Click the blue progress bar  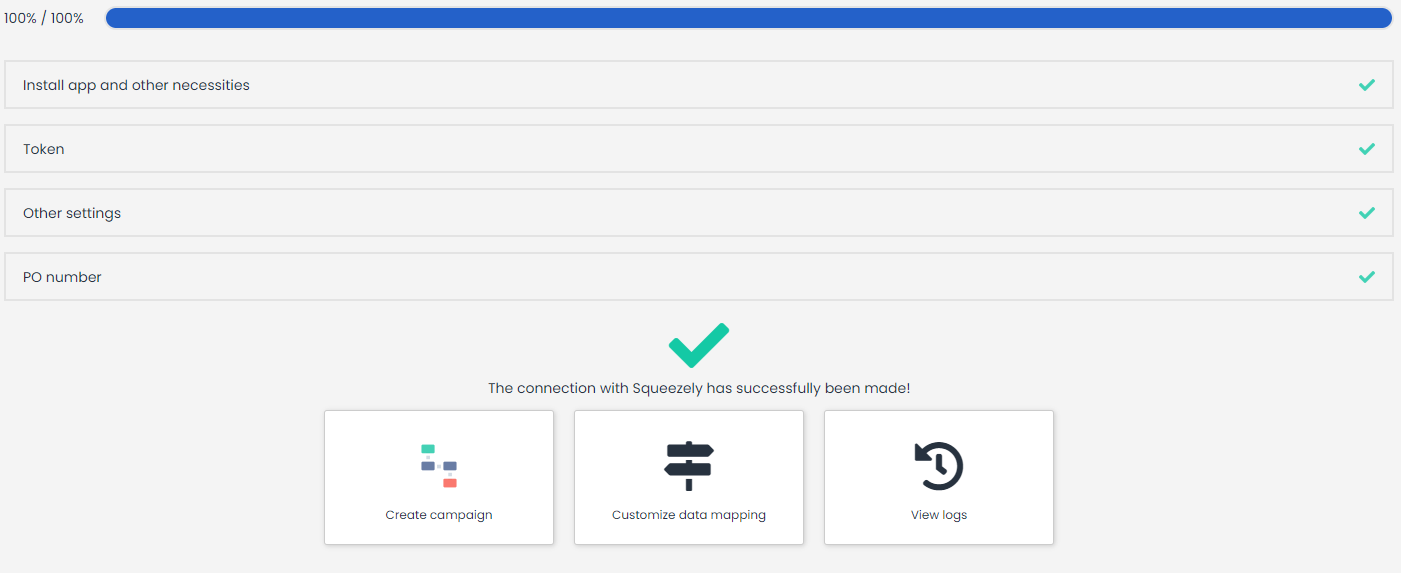click(749, 18)
